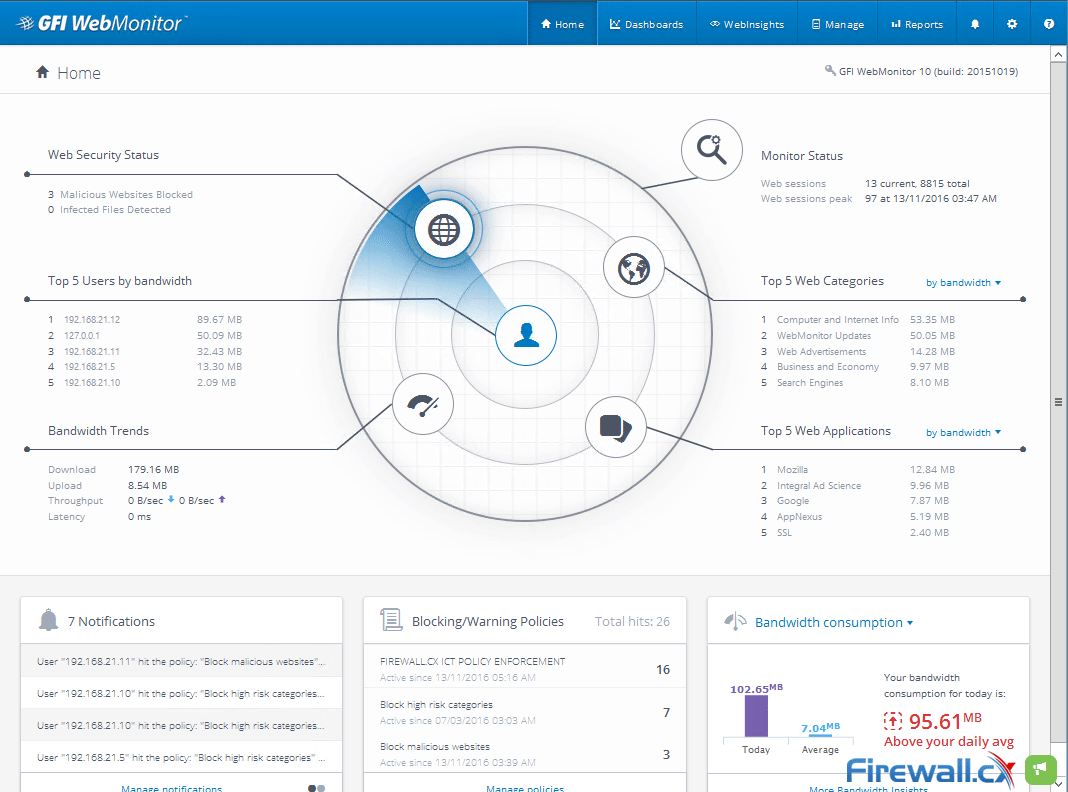The width and height of the screenshot is (1068, 792).
Task: Open the settings gear in the top bar
Action: (x=1012, y=24)
